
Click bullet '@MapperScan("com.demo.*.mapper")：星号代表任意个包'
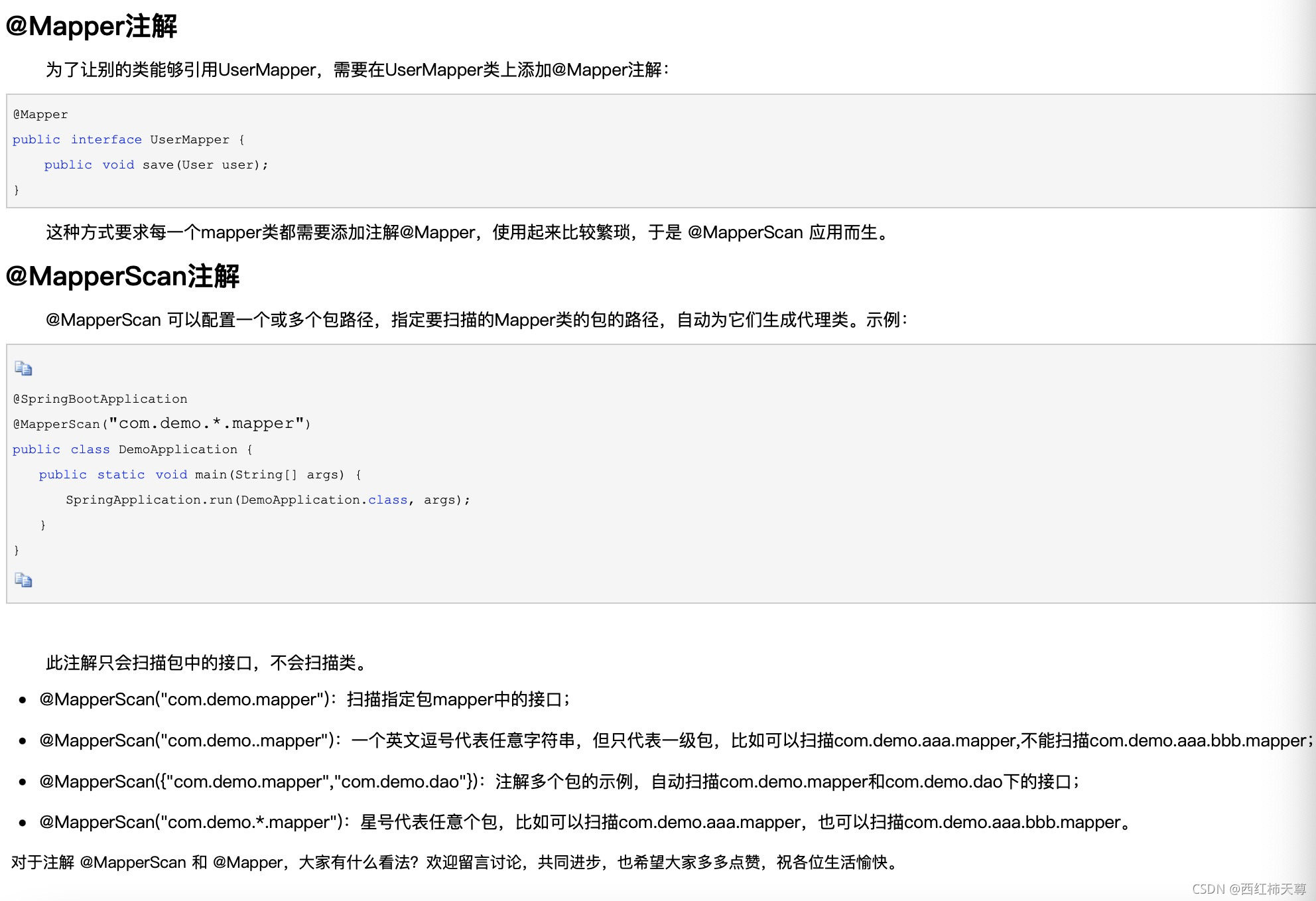click(x=586, y=822)
